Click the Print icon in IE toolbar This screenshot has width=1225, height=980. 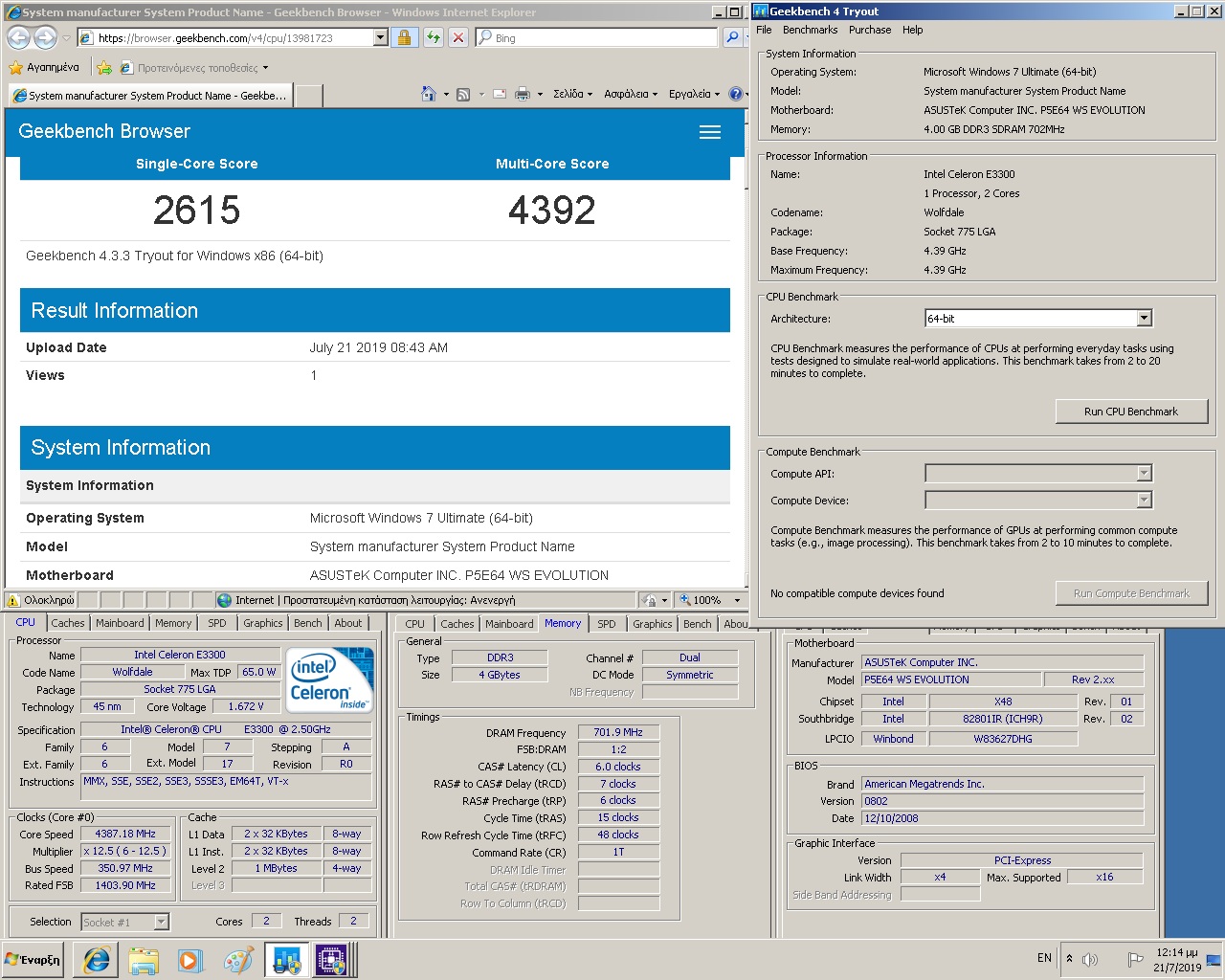point(523,94)
